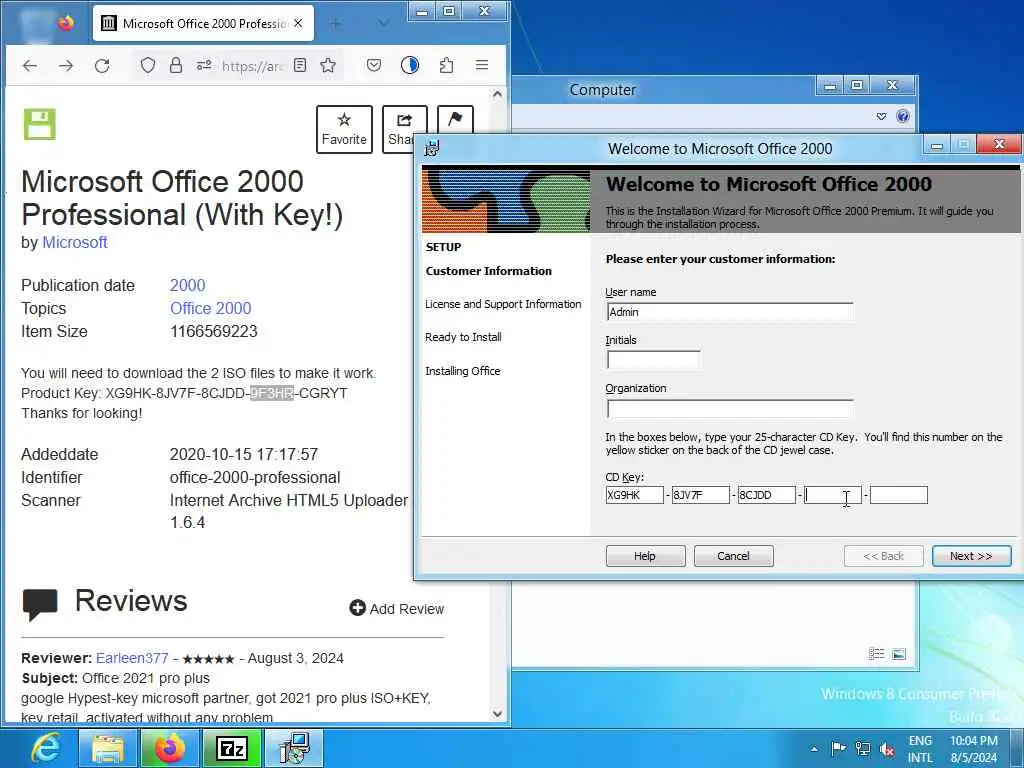This screenshot has width=1024, height=768.
Task: Open a new Firefox tab
Action: 336,24
